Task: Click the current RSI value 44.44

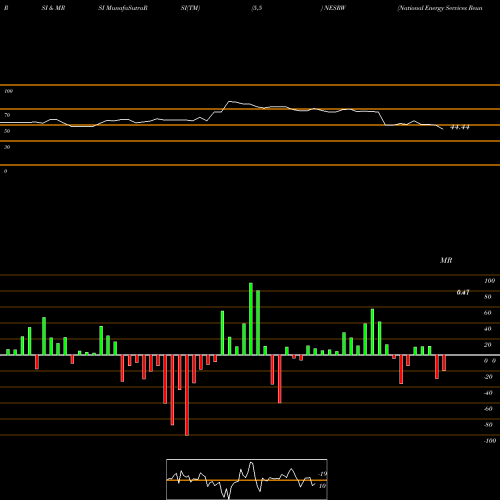Action: coord(460,127)
